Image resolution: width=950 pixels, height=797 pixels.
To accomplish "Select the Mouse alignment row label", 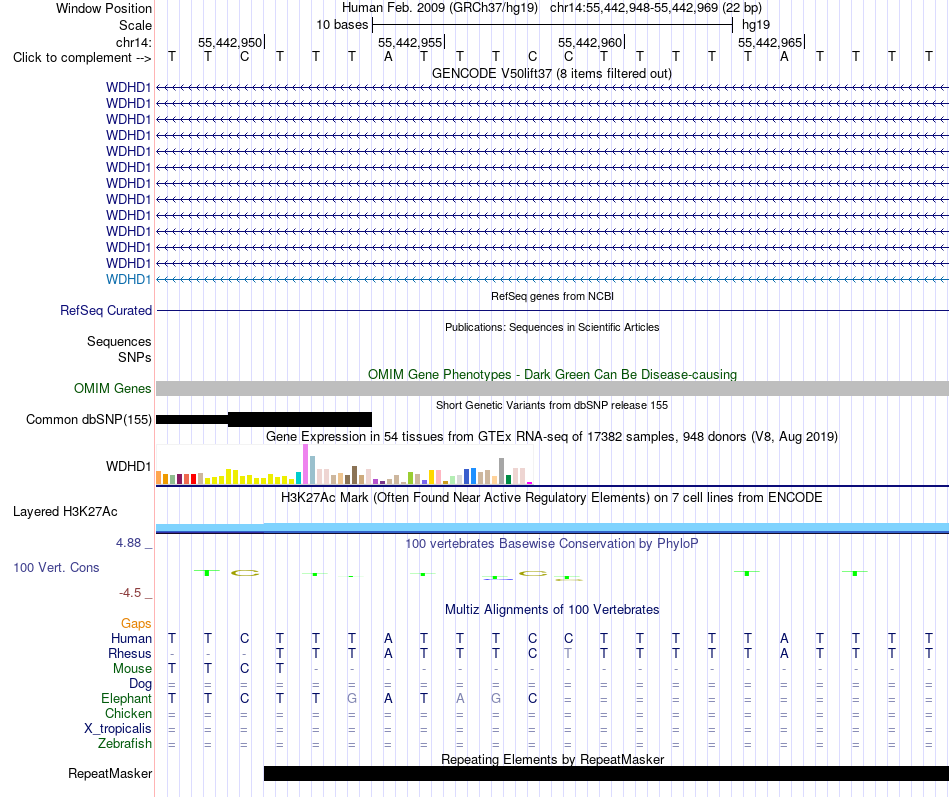I will pos(132,669).
